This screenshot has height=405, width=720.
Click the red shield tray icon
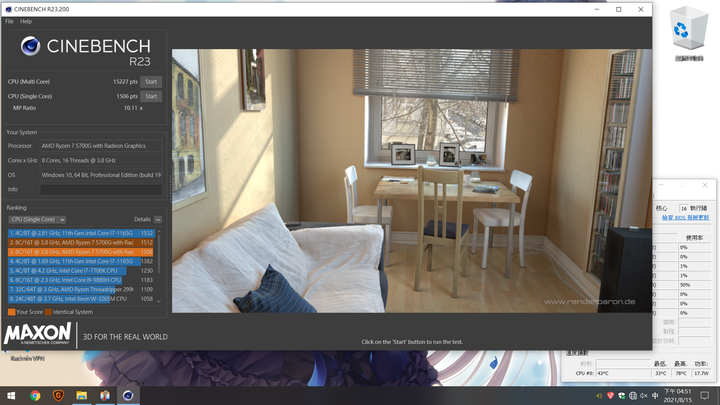pyautogui.click(x=610, y=395)
